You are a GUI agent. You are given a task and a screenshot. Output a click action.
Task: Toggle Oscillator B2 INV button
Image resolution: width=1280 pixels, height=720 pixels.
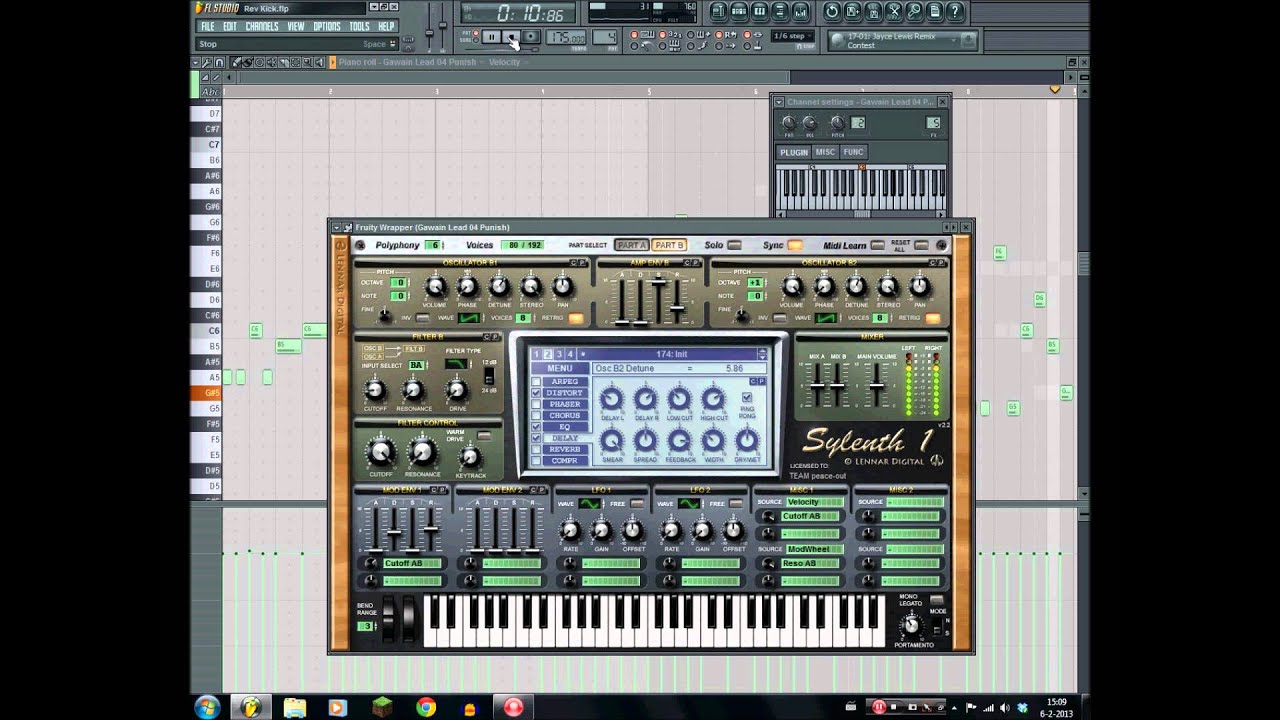[781, 318]
